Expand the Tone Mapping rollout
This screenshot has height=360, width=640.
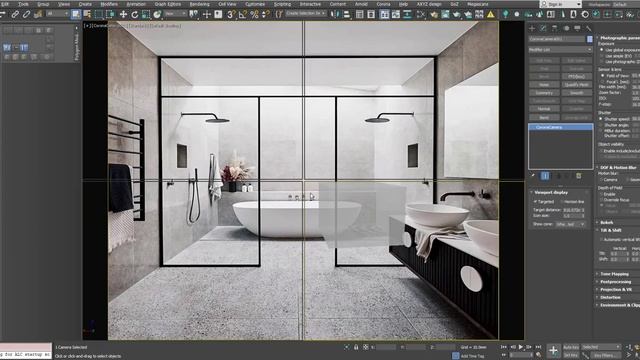(x=614, y=274)
